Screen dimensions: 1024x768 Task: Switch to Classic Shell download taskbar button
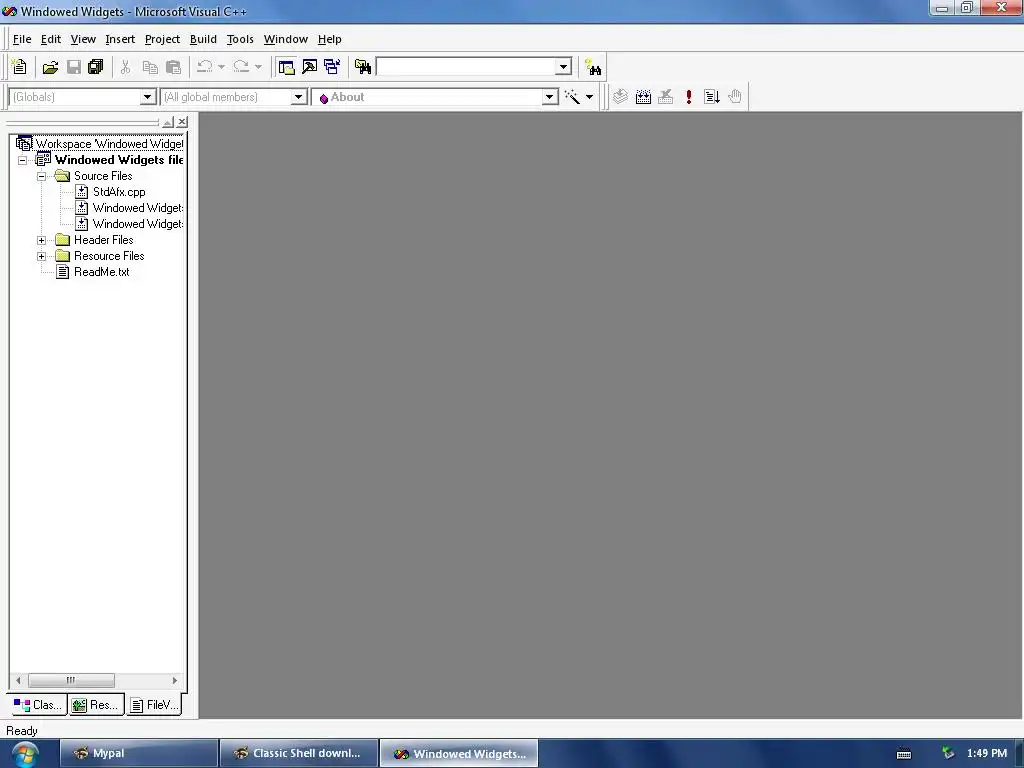point(299,754)
